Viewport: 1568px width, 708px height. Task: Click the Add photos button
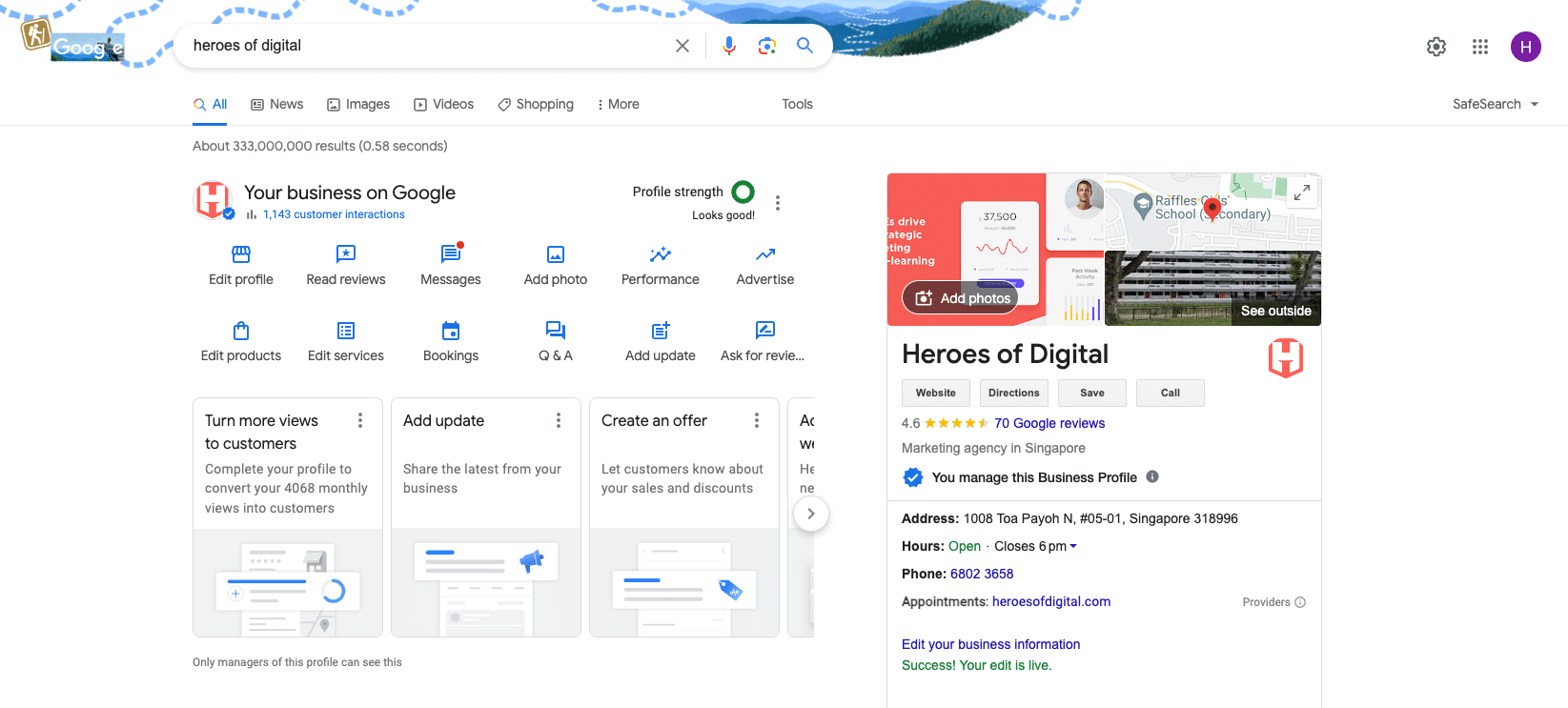pos(961,298)
